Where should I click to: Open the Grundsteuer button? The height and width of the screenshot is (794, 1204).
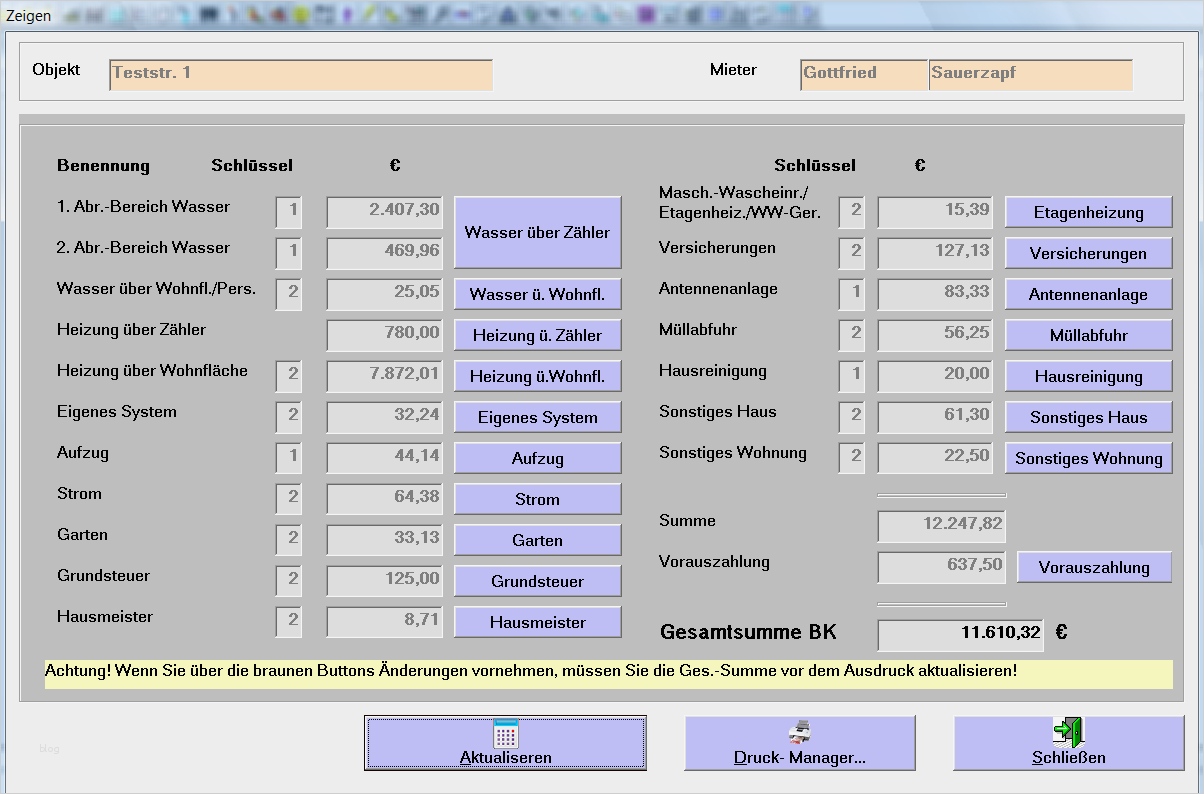pos(537,581)
